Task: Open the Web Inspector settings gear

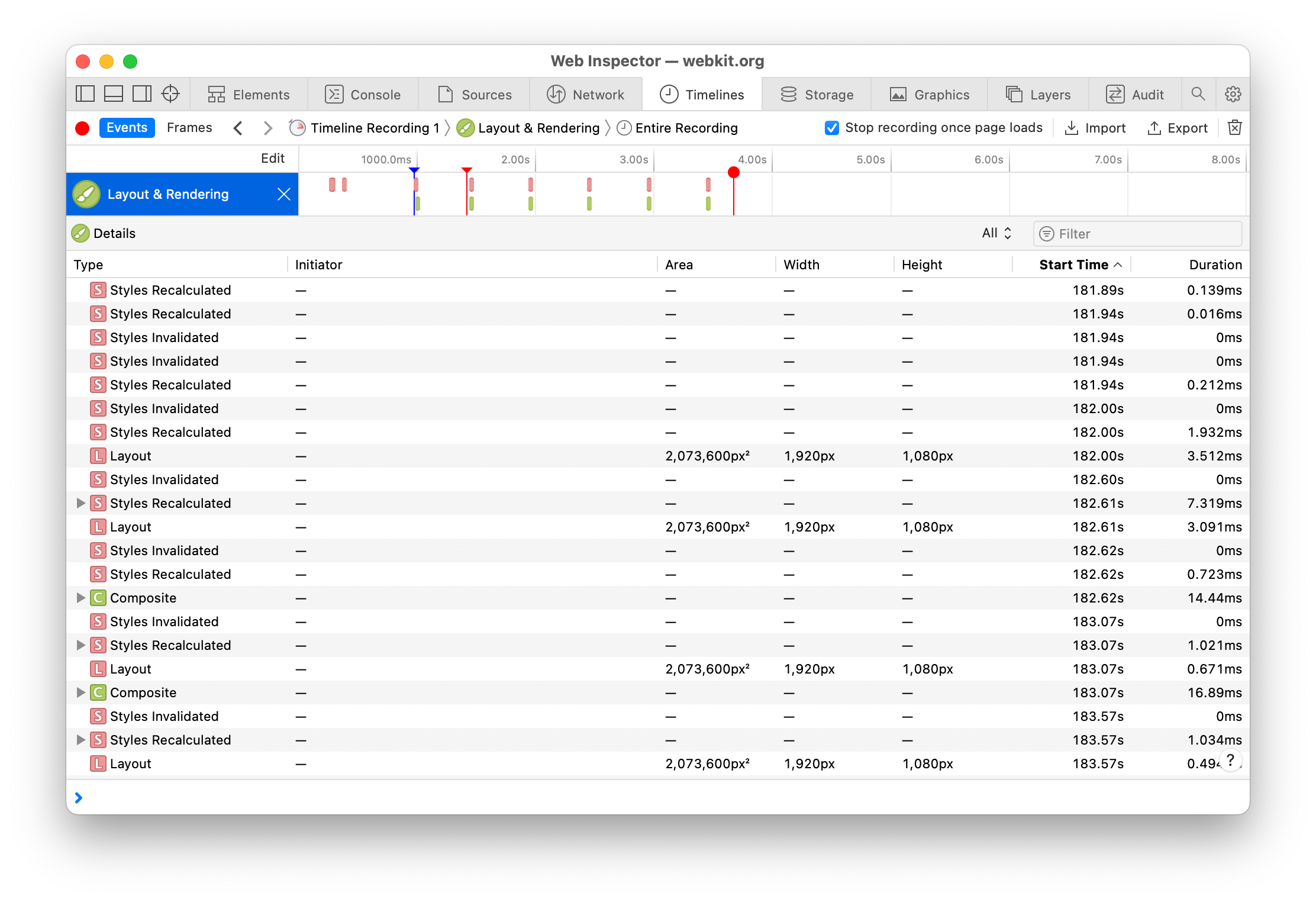Action: pos(1233,94)
